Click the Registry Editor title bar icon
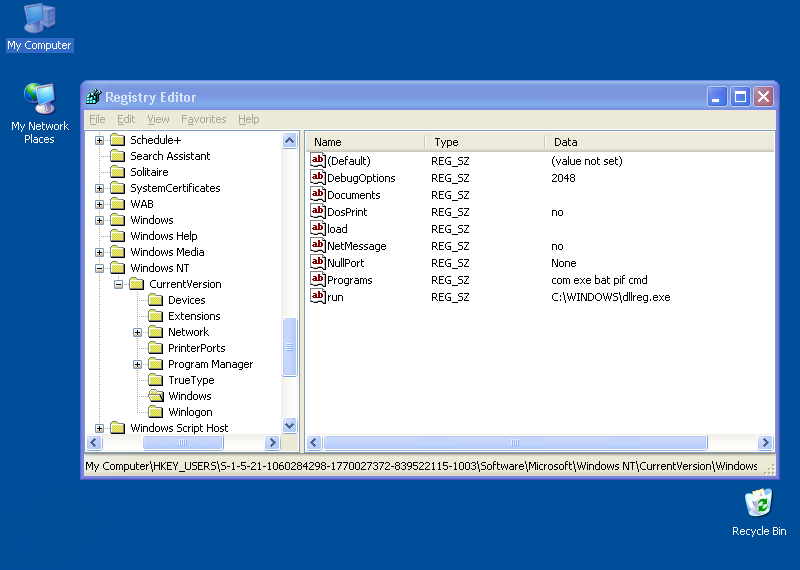The width and height of the screenshot is (800, 570). point(94,96)
